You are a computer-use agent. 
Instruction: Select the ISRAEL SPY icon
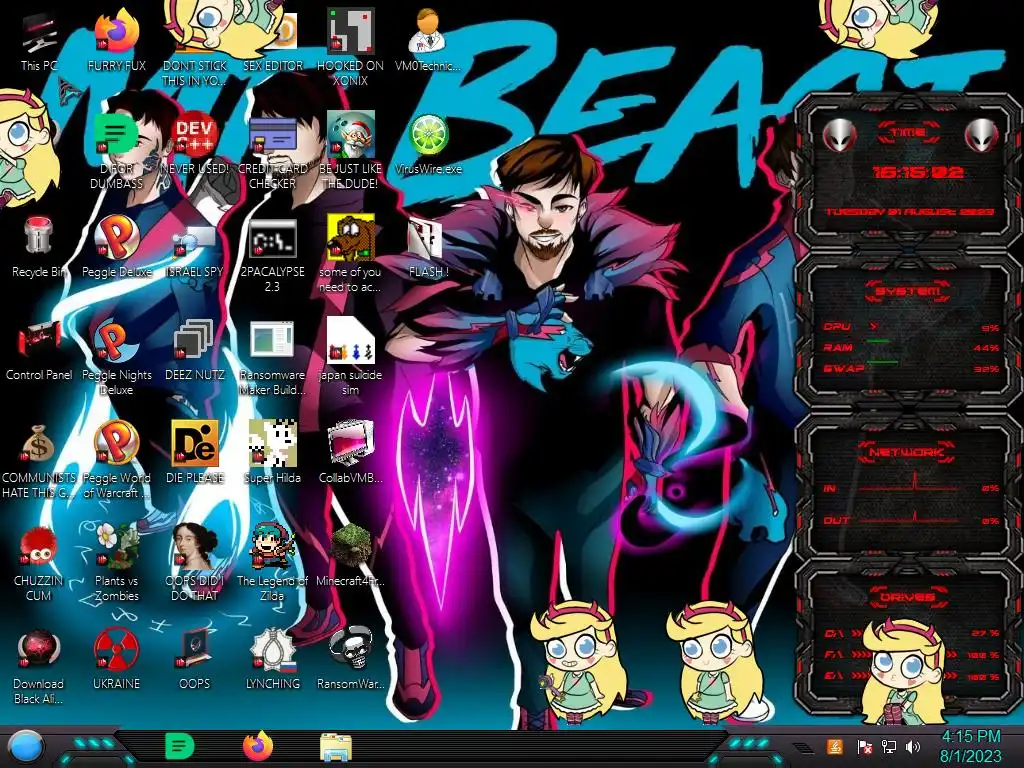point(195,248)
